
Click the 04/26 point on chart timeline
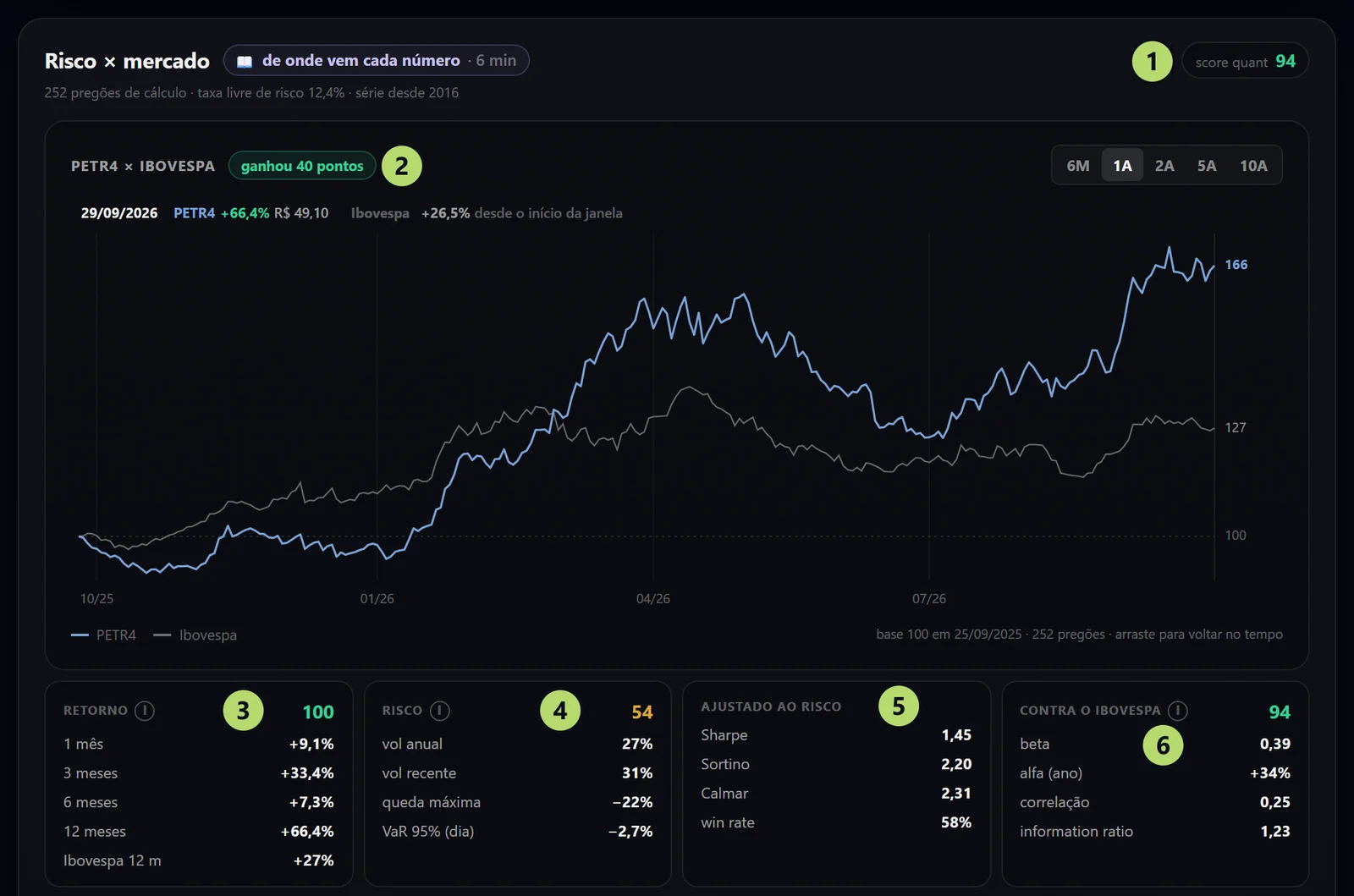click(652, 599)
